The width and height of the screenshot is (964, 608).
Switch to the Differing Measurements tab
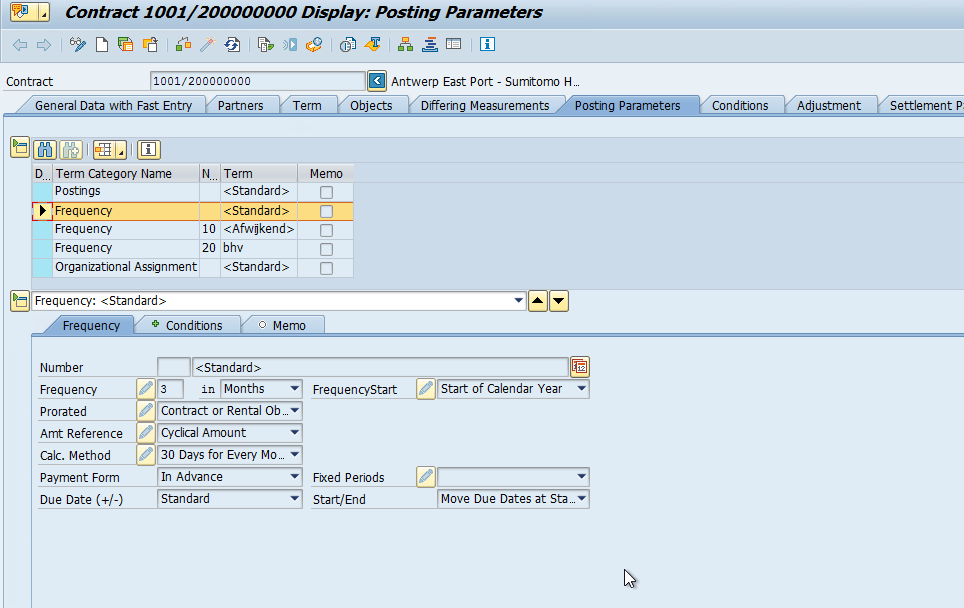tap(484, 105)
